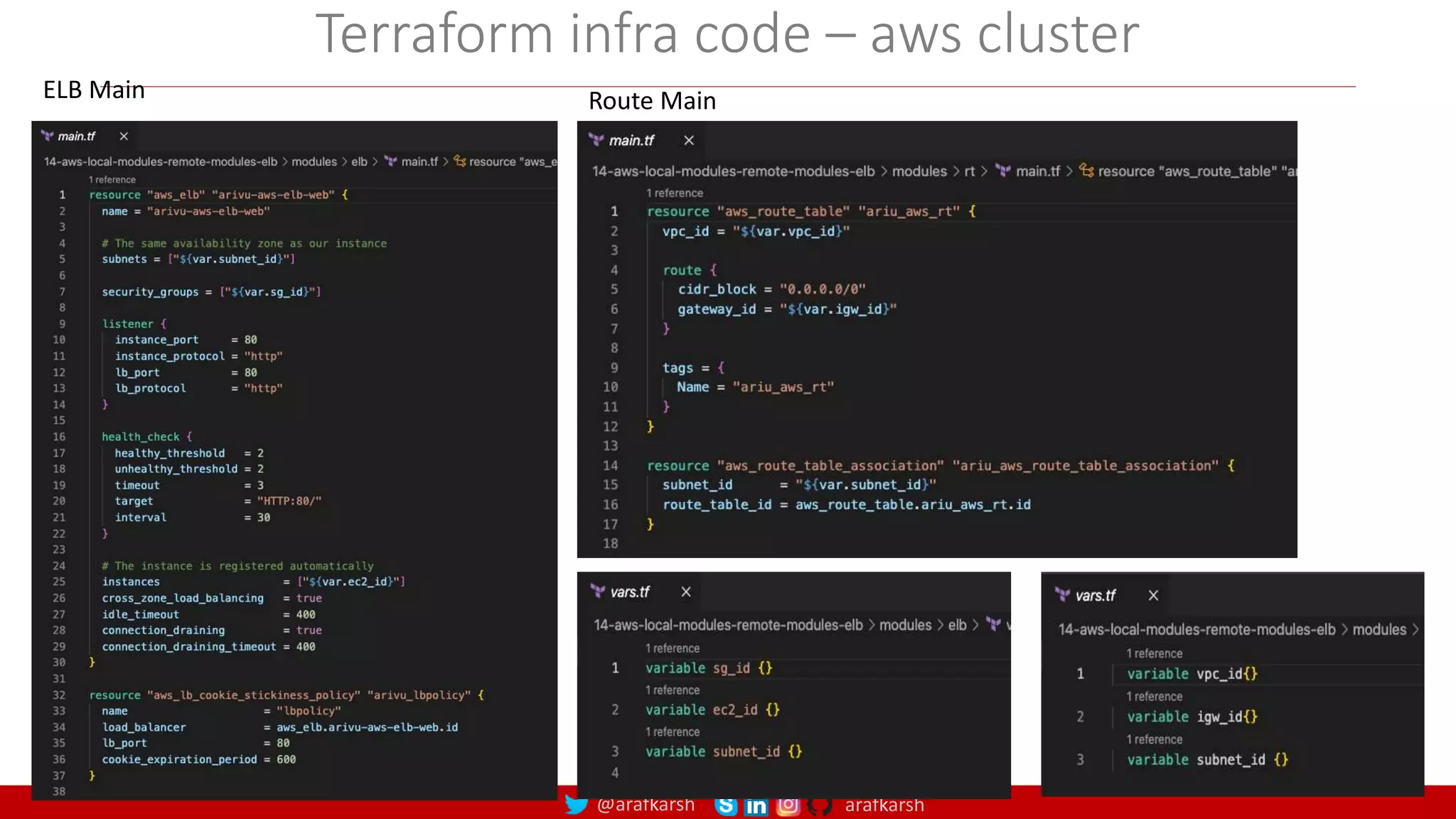The image size is (1456, 819).
Task: Click the 14-aws-local-modules breadcrumb in Route editor
Action: point(733,171)
